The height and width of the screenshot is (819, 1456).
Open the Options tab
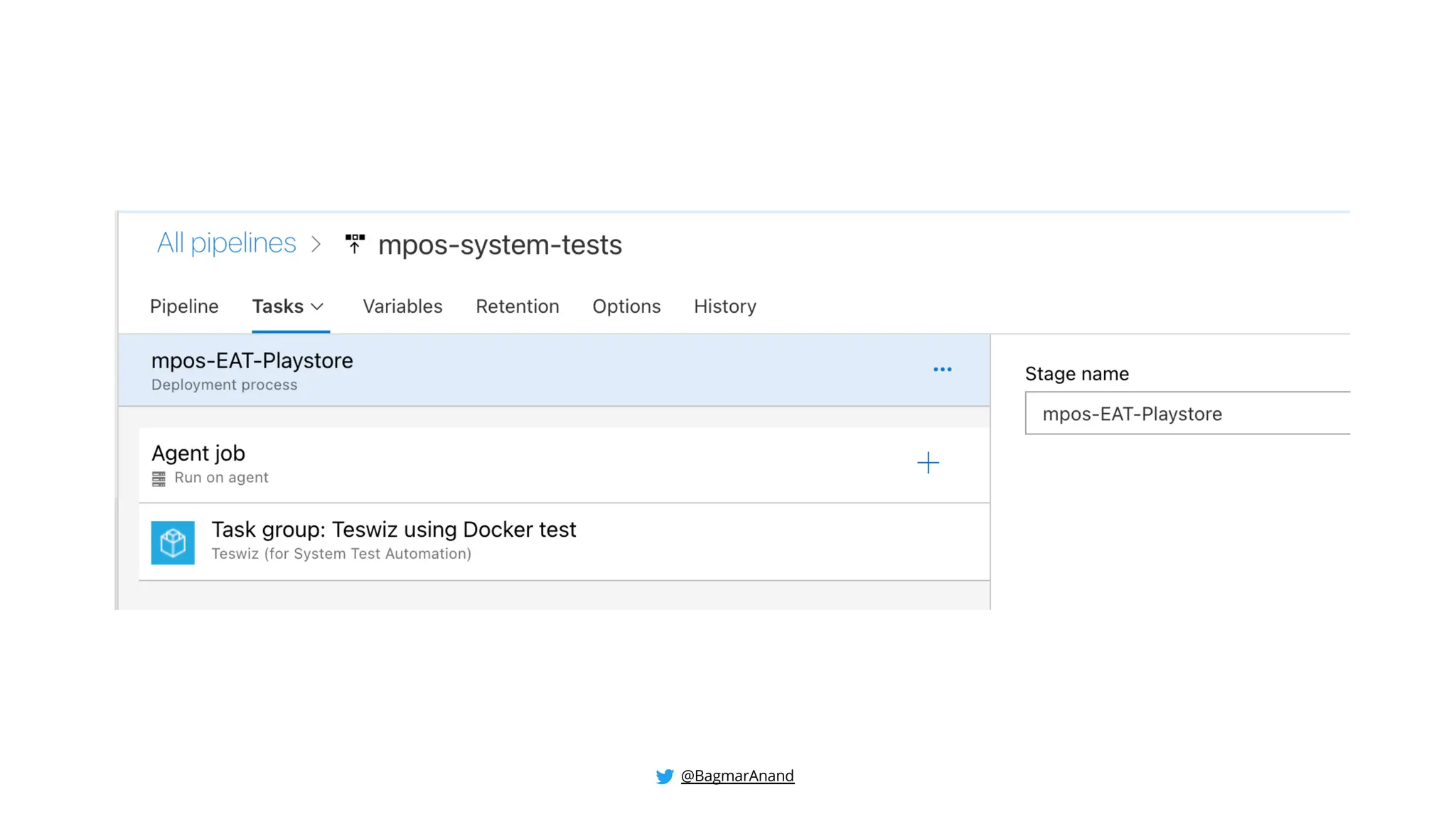626,306
